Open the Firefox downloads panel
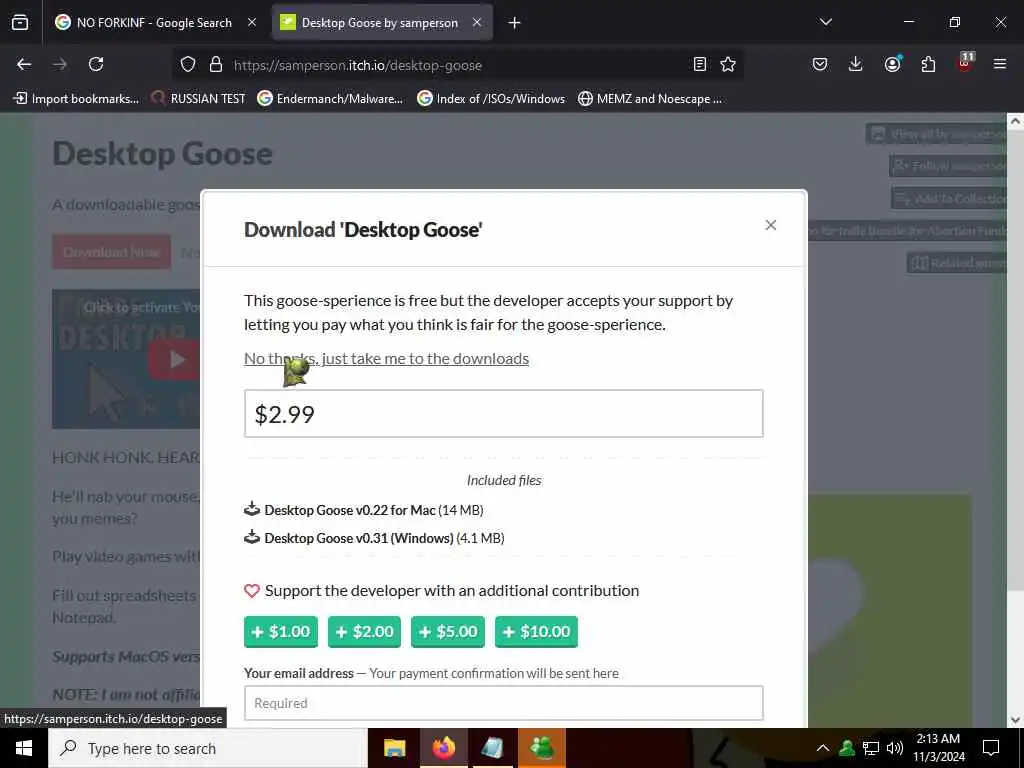 pos(856,65)
